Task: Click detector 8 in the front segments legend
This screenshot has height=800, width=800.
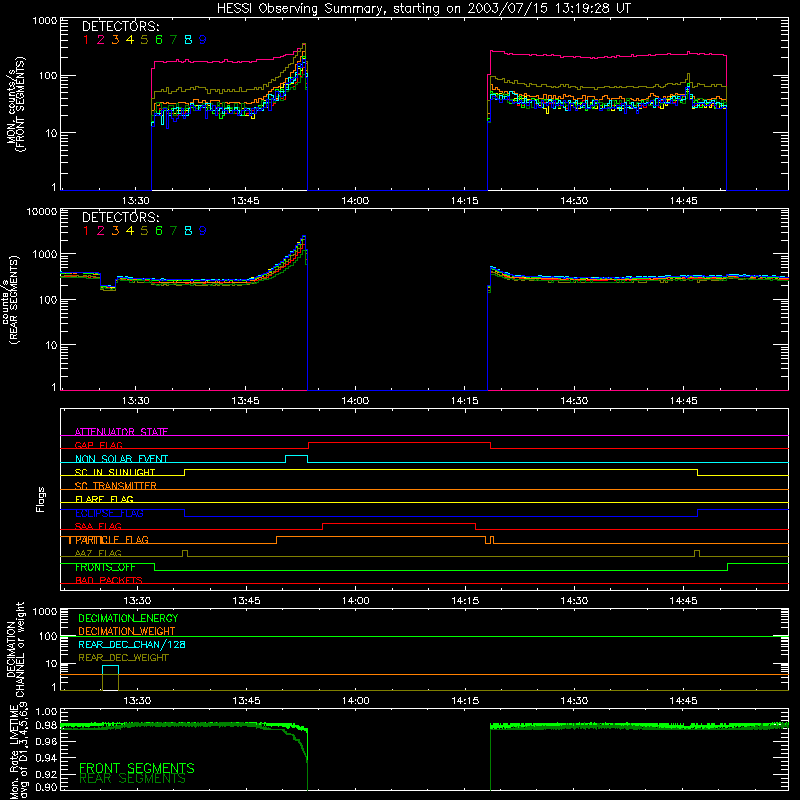Action: pos(188,40)
